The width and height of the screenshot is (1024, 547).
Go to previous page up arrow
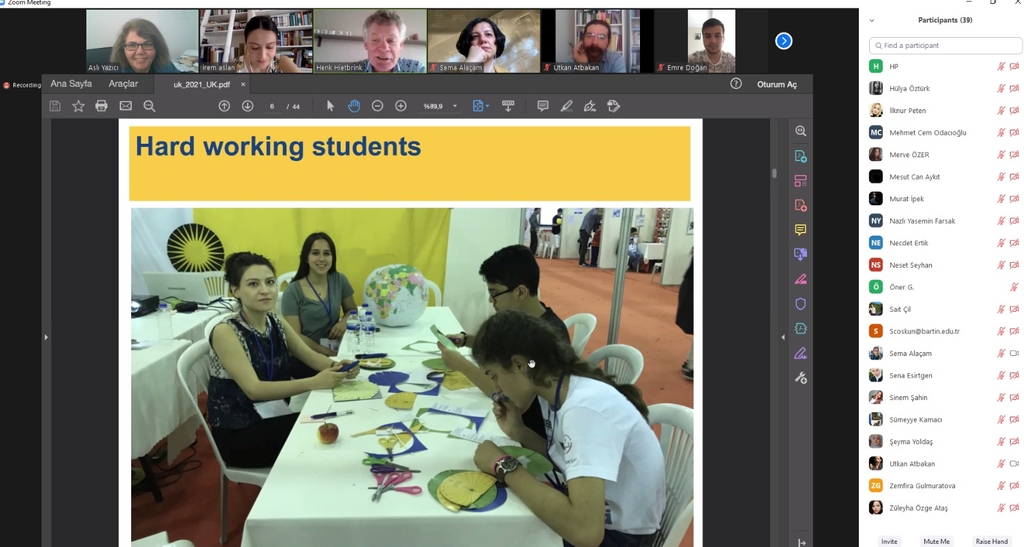(x=224, y=106)
